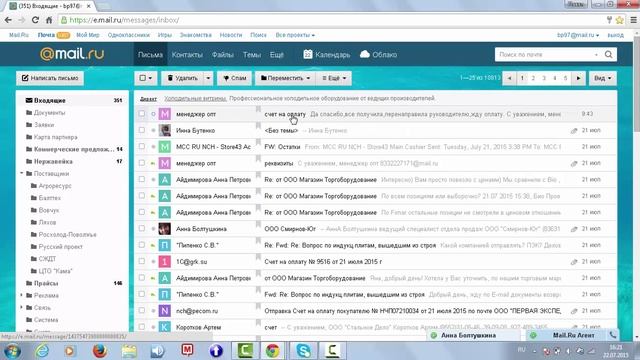Viewport: 640px width, 360px height.
Task: Click the browser back arrow
Action: pos(8,20)
